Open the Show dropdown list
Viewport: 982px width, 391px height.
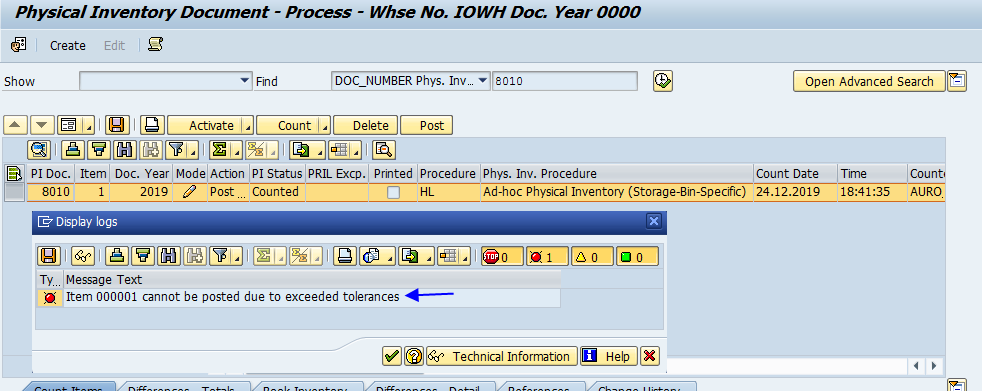click(245, 81)
